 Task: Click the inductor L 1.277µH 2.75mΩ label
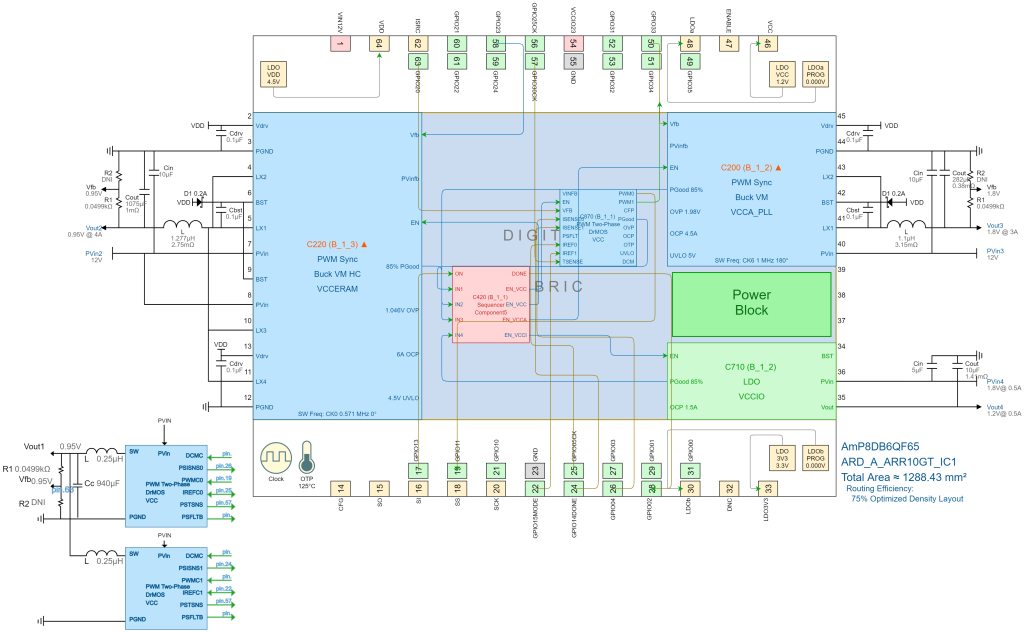(182, 238)
